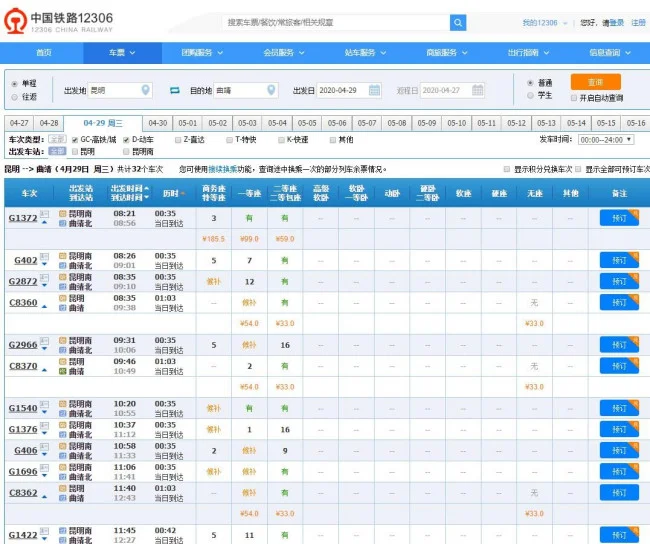Click the ID card icon next to G1696
The image size is (650, 544).
tap(44, 468)
